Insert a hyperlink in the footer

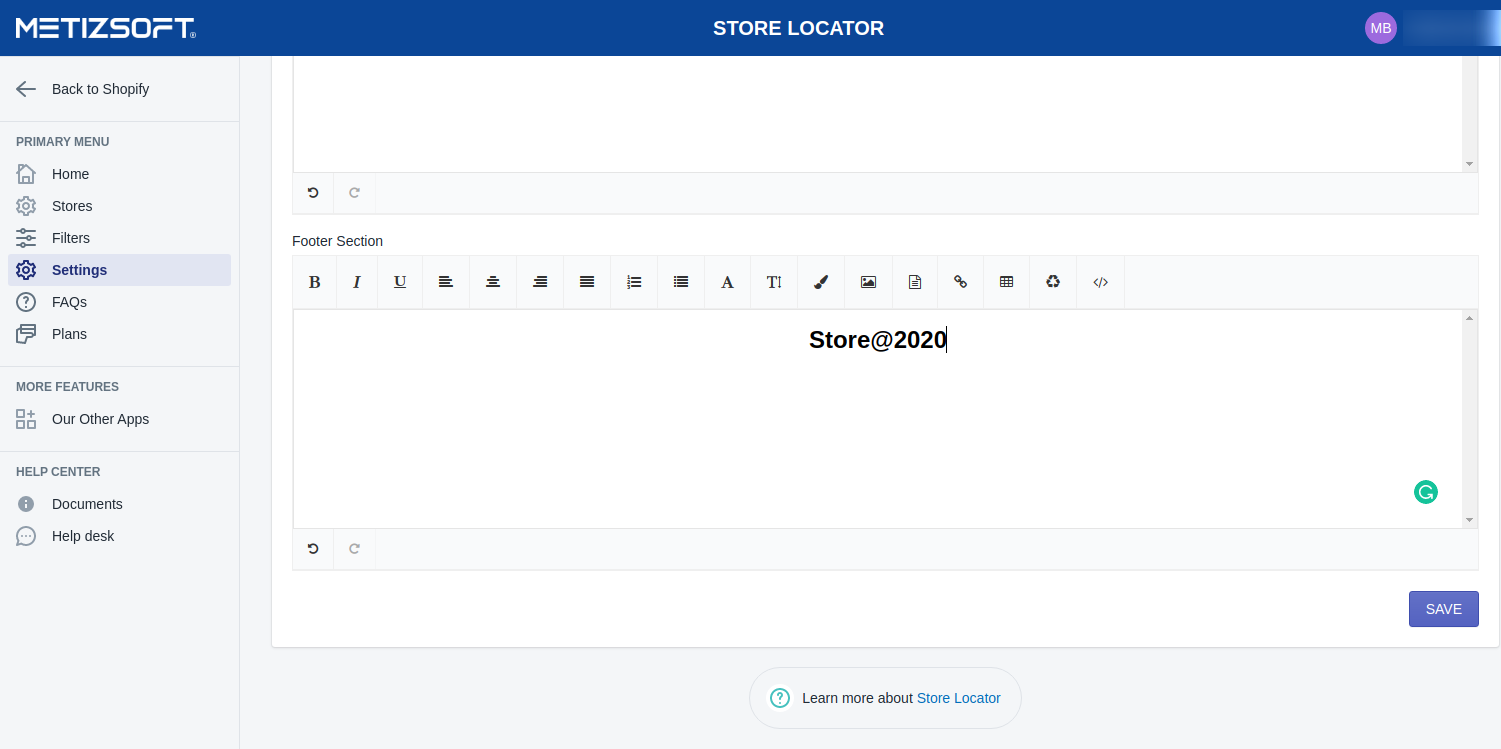click(x=960, y=282)
